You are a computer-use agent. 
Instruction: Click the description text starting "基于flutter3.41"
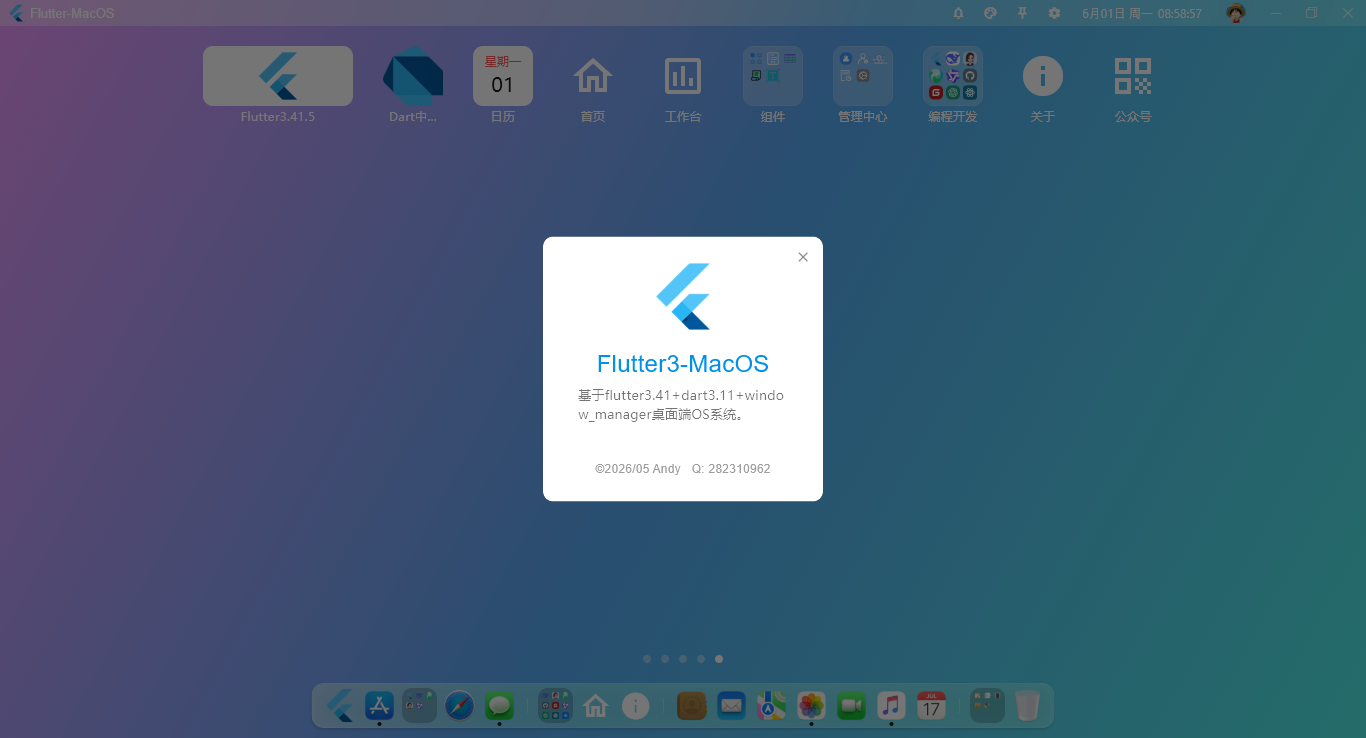[681, 404]
